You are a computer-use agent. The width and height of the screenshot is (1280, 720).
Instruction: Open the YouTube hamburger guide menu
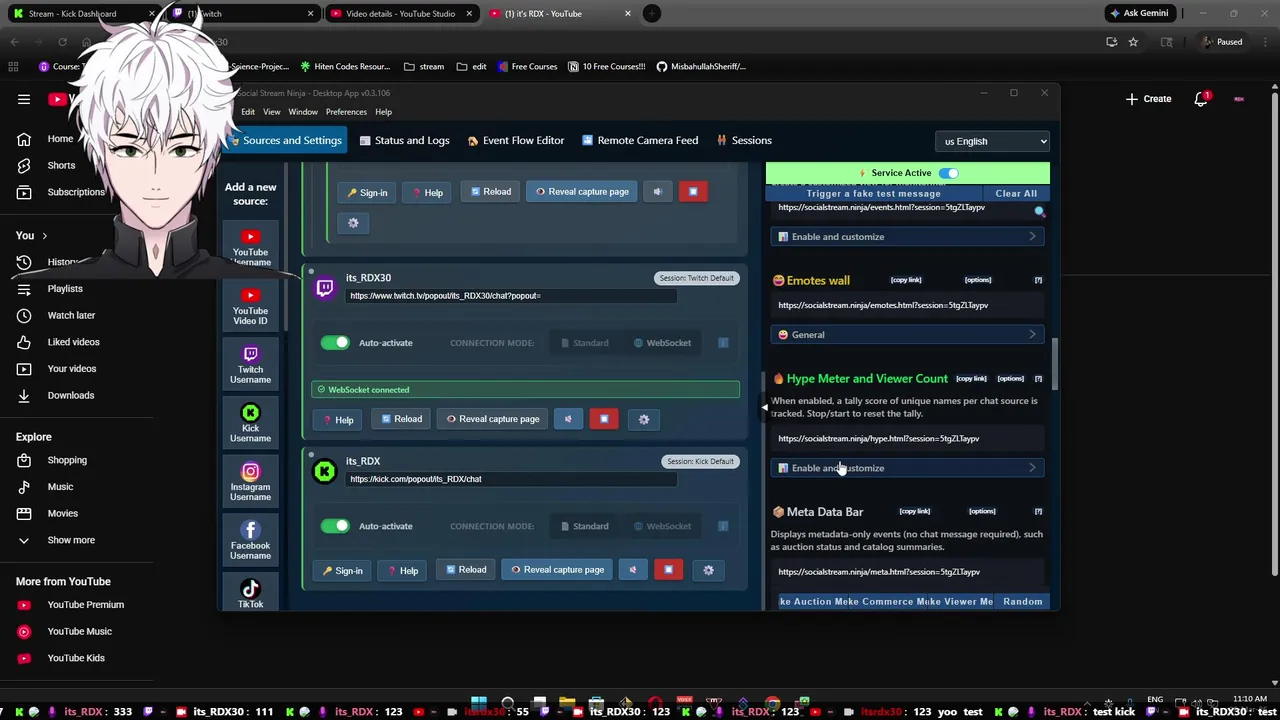click(24, 99)
